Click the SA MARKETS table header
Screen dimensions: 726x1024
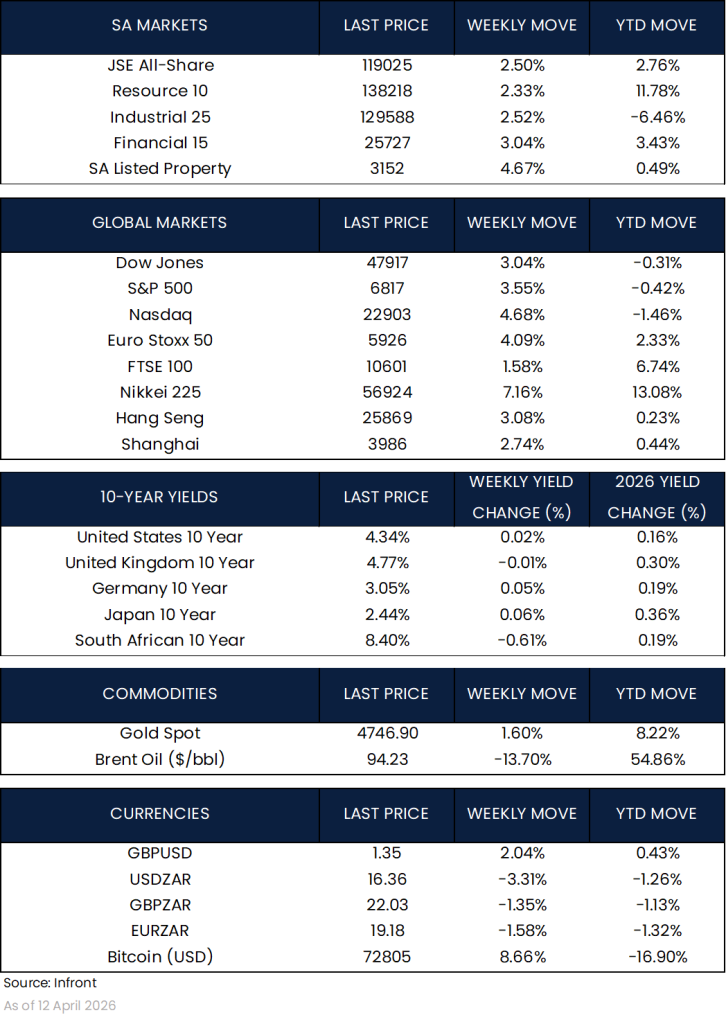click(160, 25)
